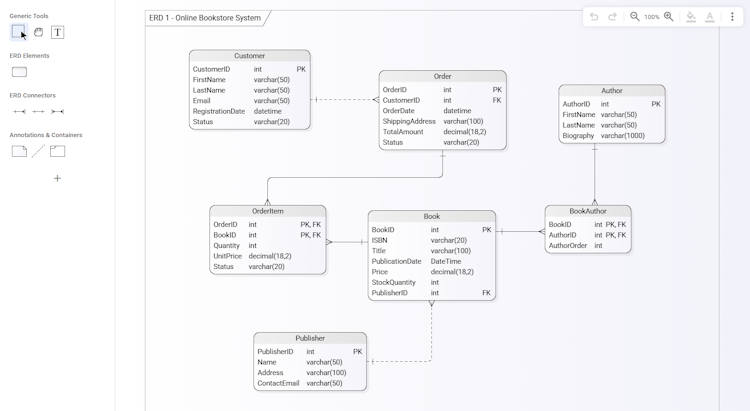Select the ERD 1 diagram title tab
750x411 pixels.
point(206,18)
